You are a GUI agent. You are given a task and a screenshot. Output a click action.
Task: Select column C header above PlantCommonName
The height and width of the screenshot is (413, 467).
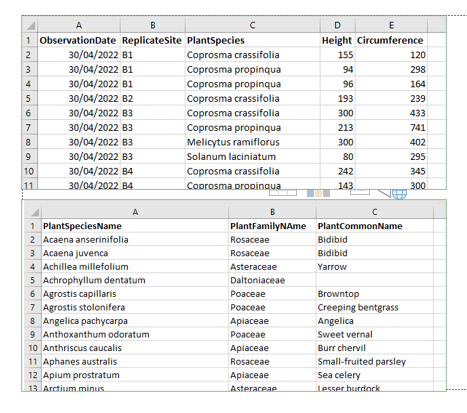pyautogui.click(x=375, y=212)
